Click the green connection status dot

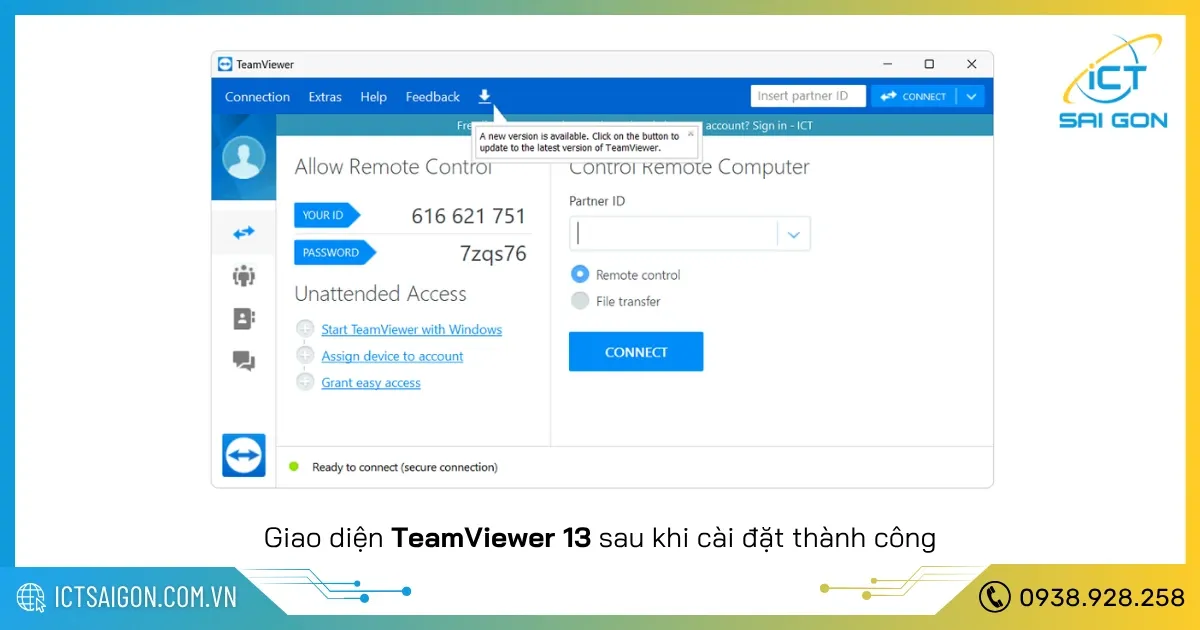pyautogui.click(x=293, y=466)
